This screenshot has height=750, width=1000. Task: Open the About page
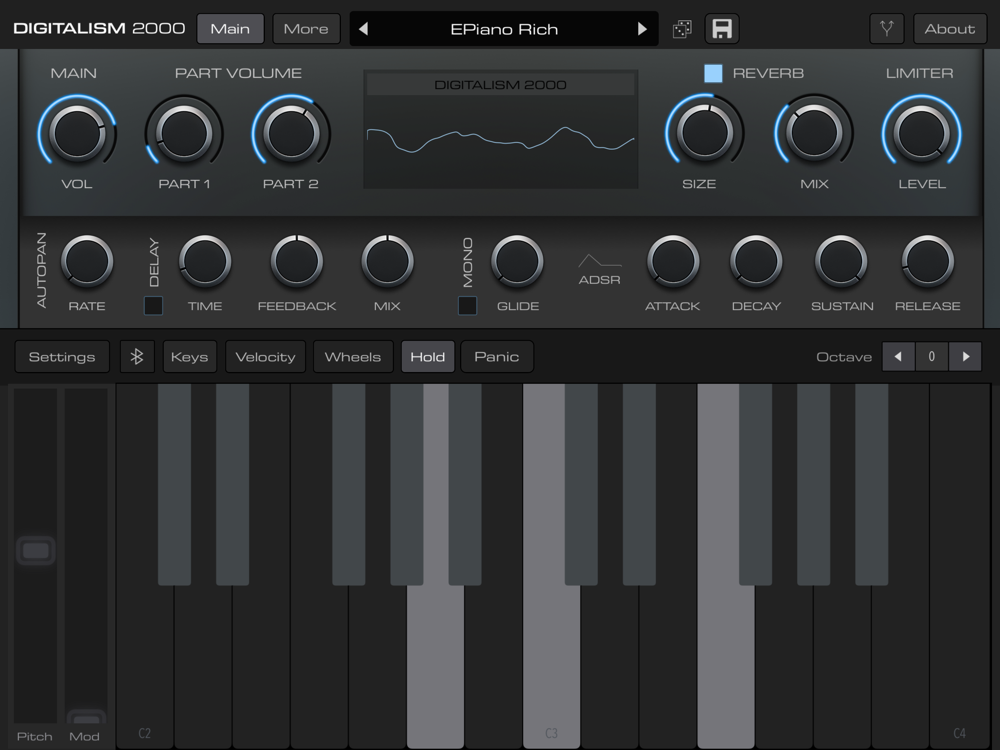coord(950,29)
